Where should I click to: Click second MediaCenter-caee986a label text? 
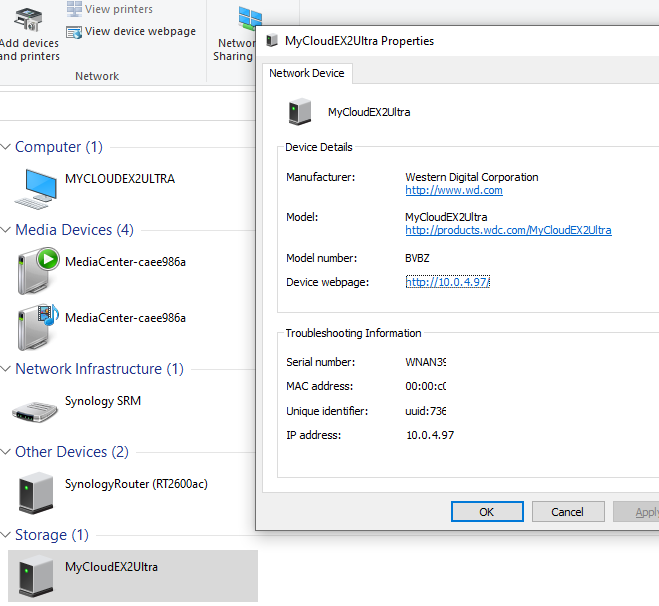(x=125, y=318)
